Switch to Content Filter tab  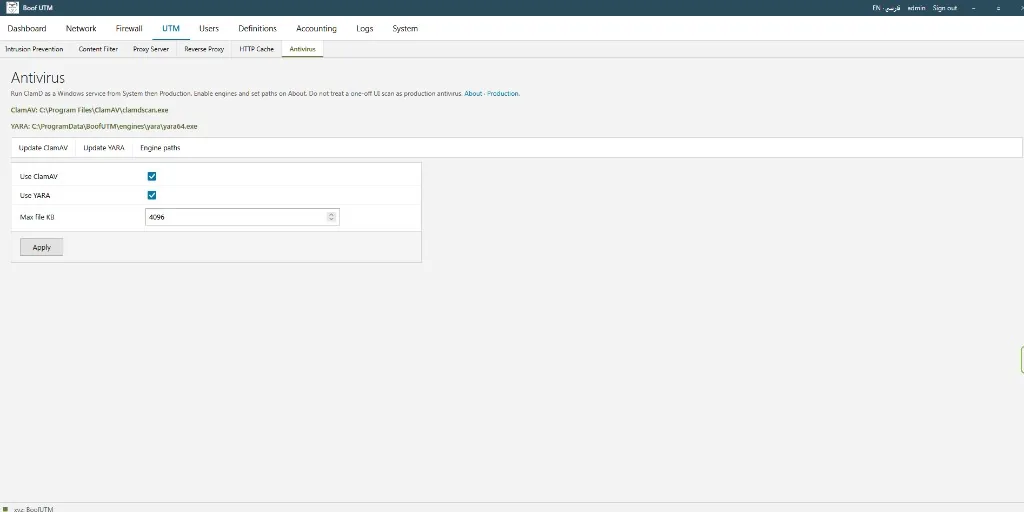pyautogui.click(x=98, y=49)
